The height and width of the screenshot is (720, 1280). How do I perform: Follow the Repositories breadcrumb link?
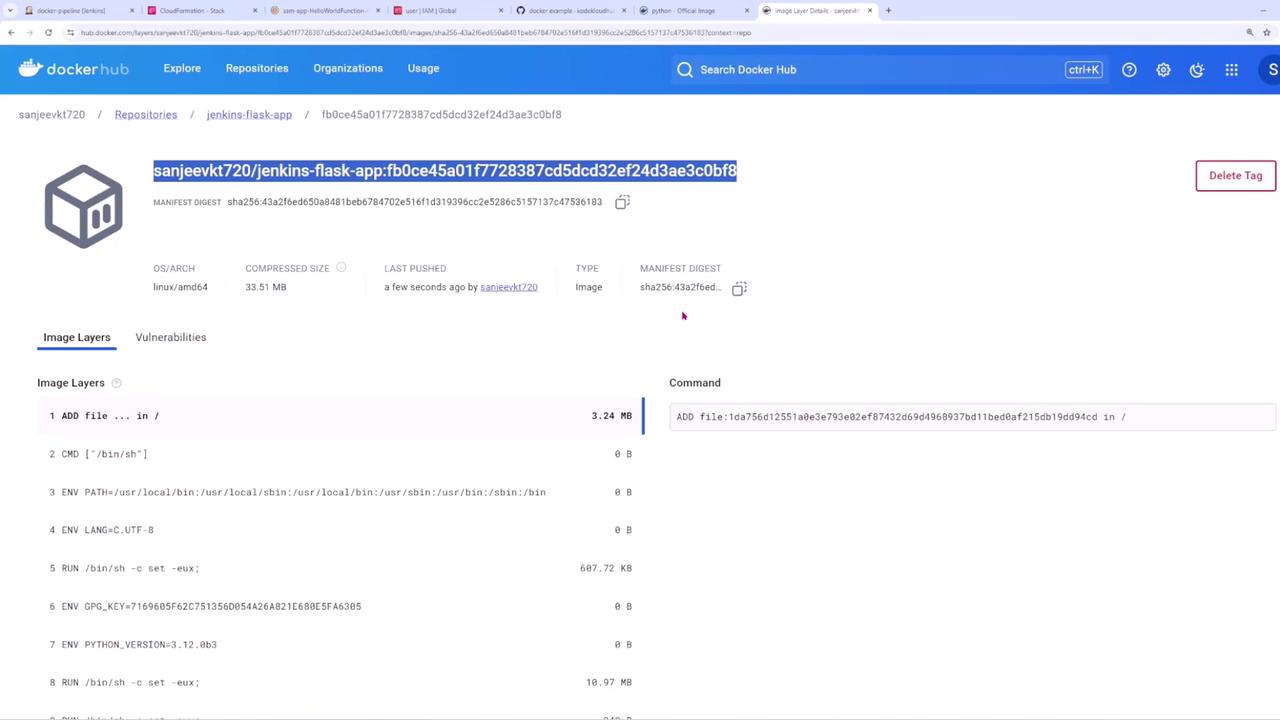(x=146, y=114)
